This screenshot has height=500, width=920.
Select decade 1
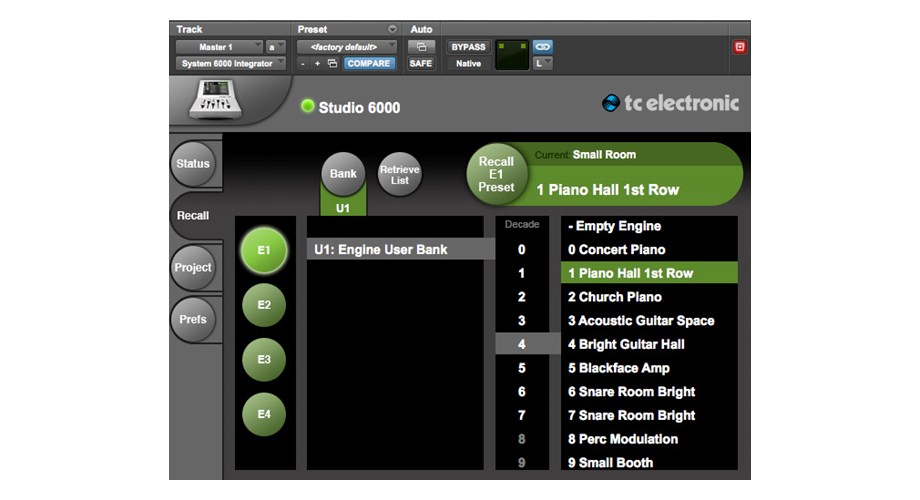click(522, 273)
